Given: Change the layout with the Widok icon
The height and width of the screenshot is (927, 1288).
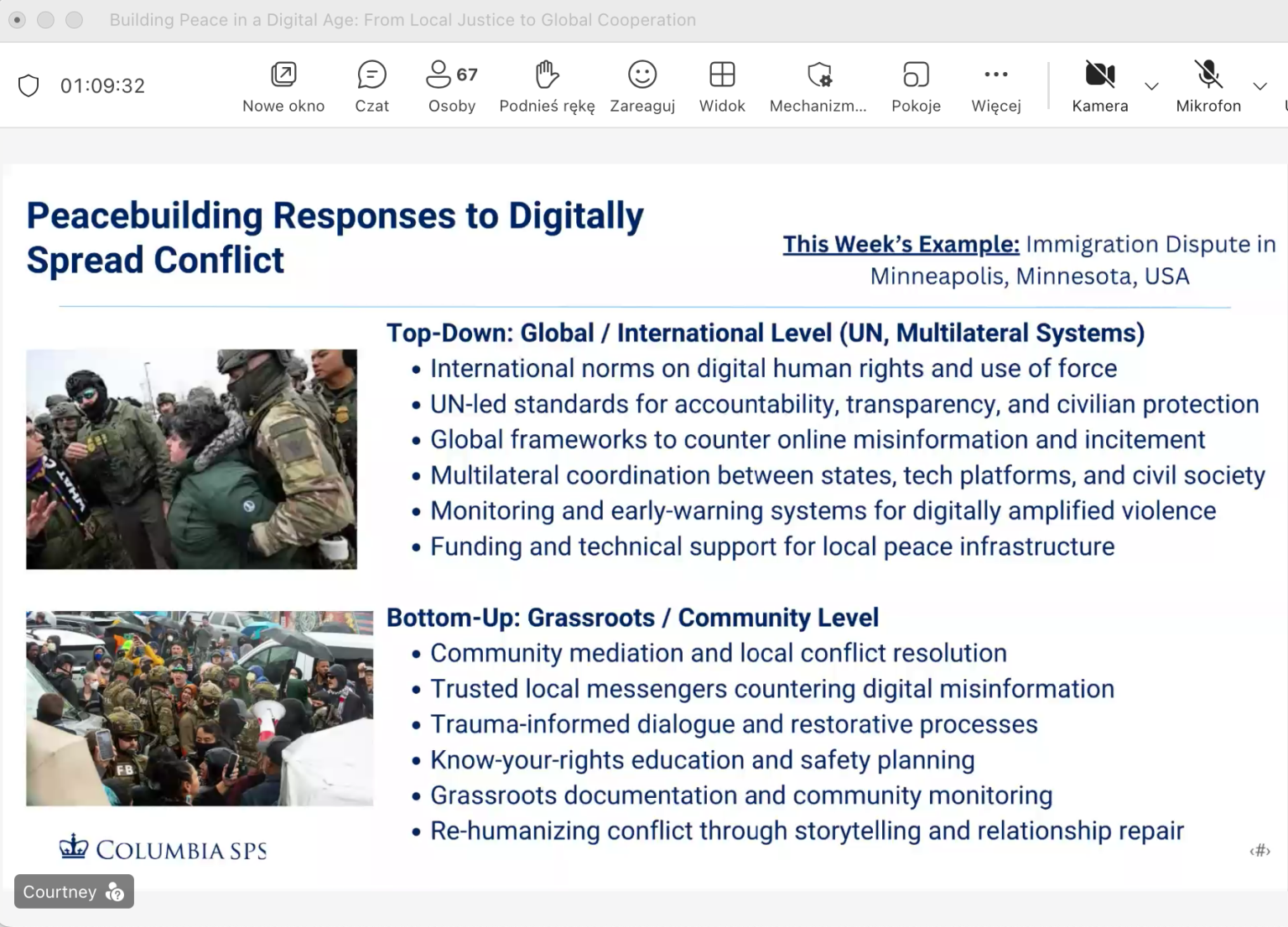Looking at the screenshot, I should click(721, 84).
